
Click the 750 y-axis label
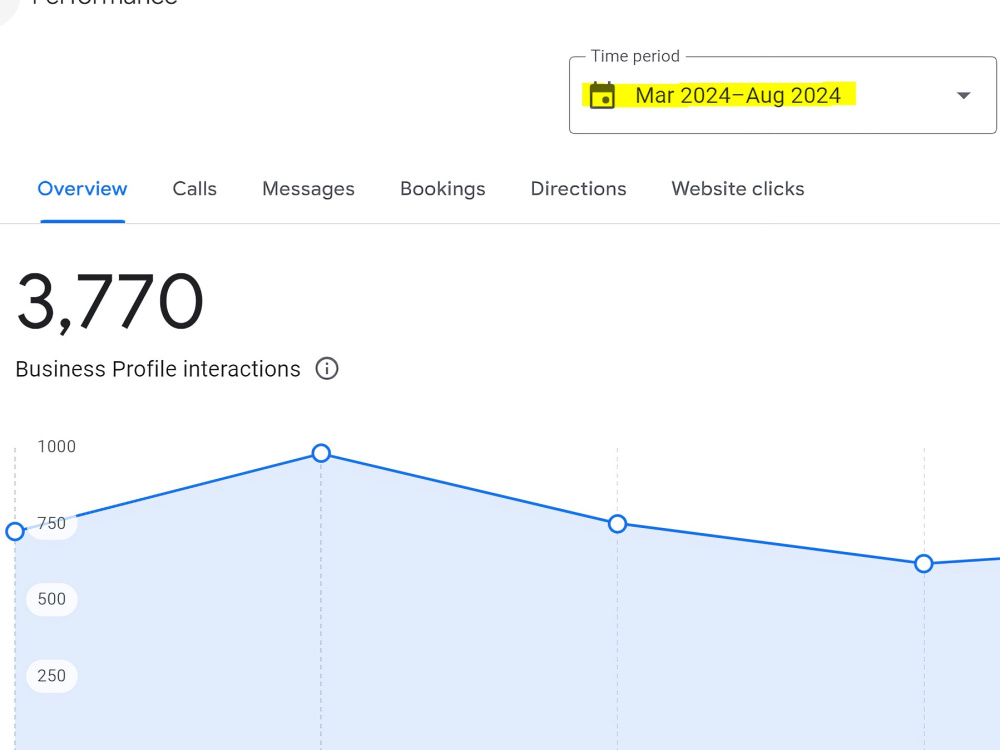point(52,524)
